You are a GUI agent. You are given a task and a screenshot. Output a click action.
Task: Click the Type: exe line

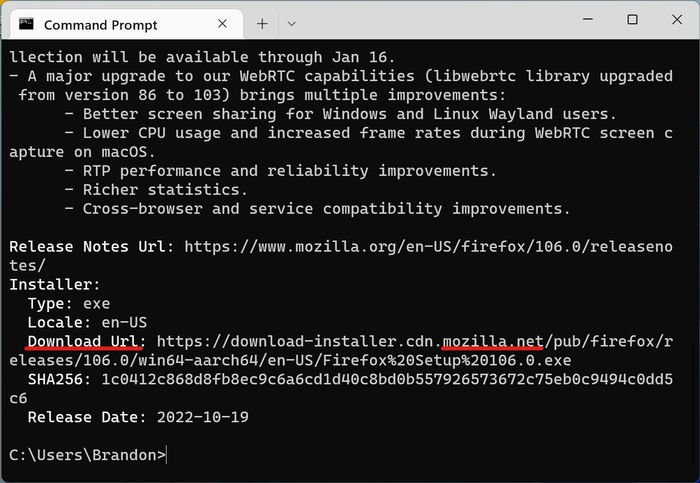click(69, 304)
